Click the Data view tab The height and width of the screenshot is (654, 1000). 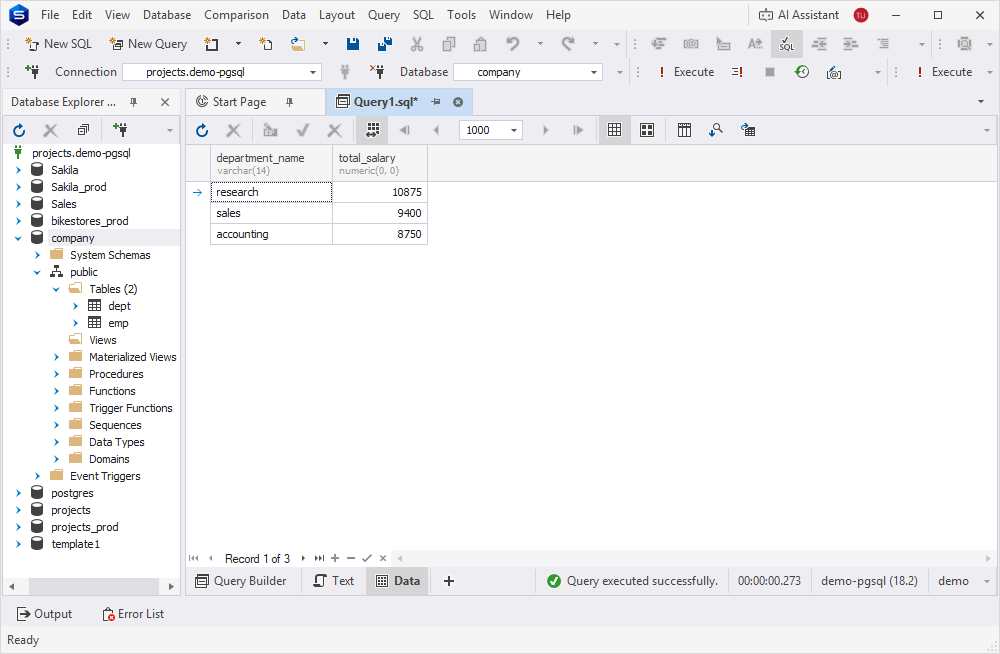398,581
